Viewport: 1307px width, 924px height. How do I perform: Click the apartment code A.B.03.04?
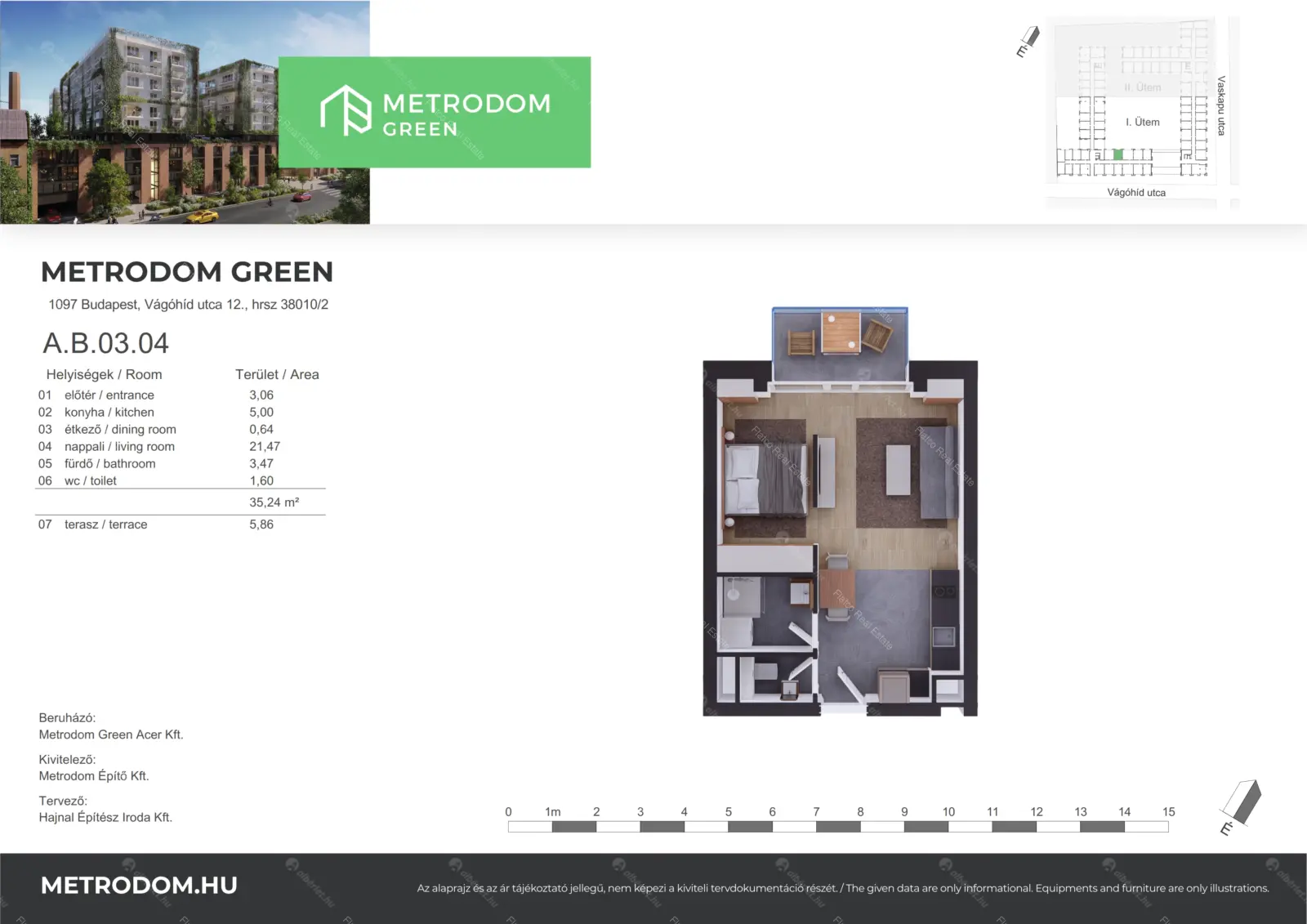click(x=106, y=343)
